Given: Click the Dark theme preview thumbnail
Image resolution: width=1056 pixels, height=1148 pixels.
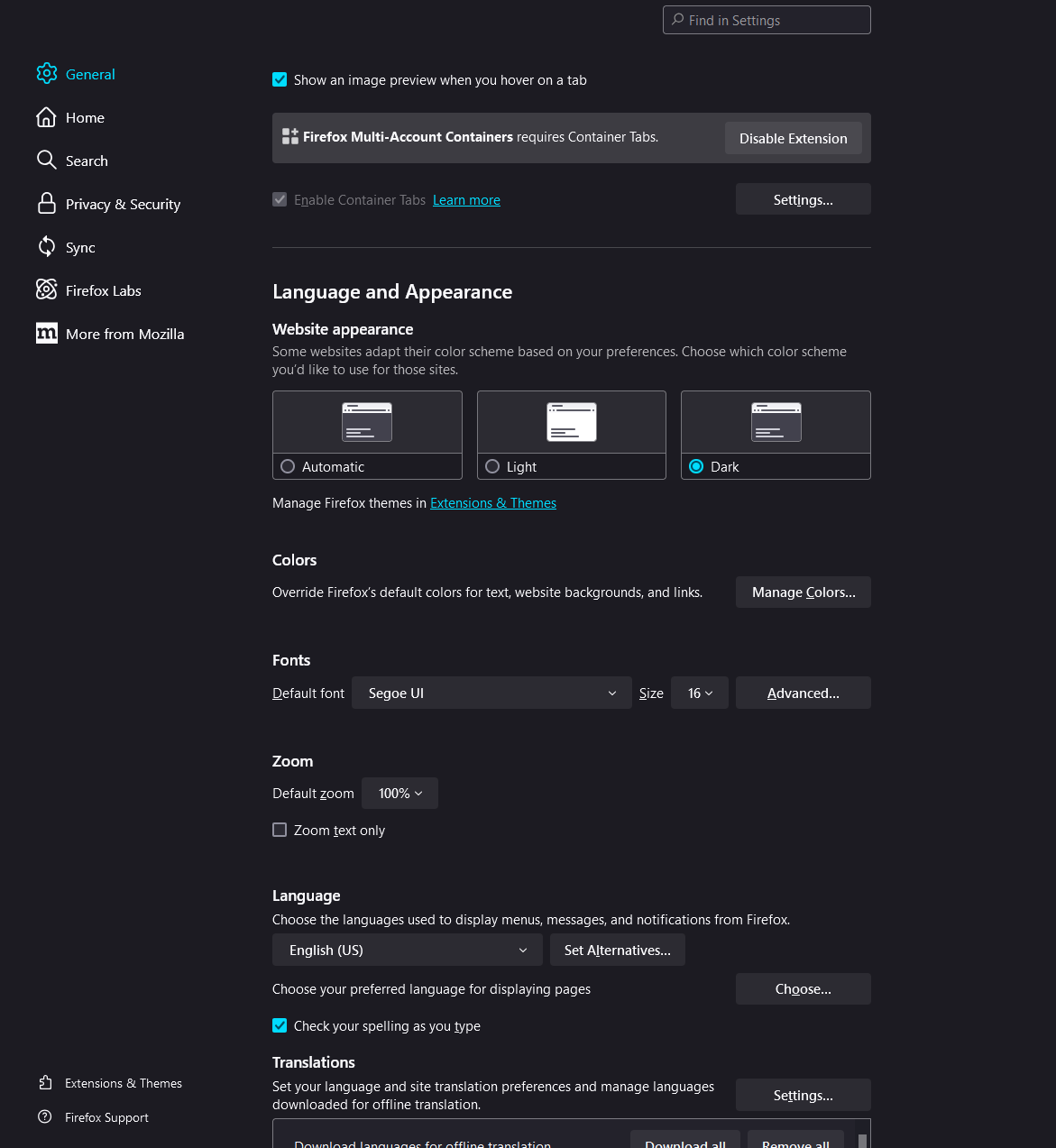Looking at the screenshot, I should (776, 422).
